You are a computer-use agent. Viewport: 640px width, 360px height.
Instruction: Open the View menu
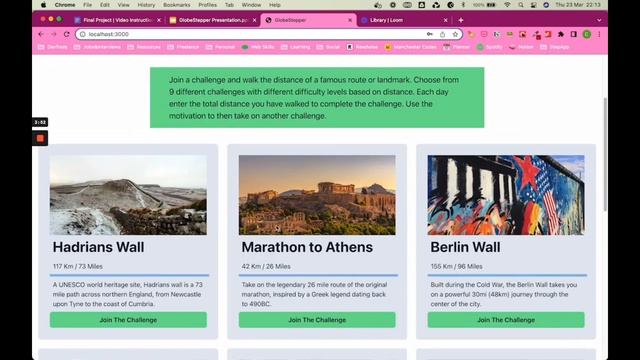(123, 5)
